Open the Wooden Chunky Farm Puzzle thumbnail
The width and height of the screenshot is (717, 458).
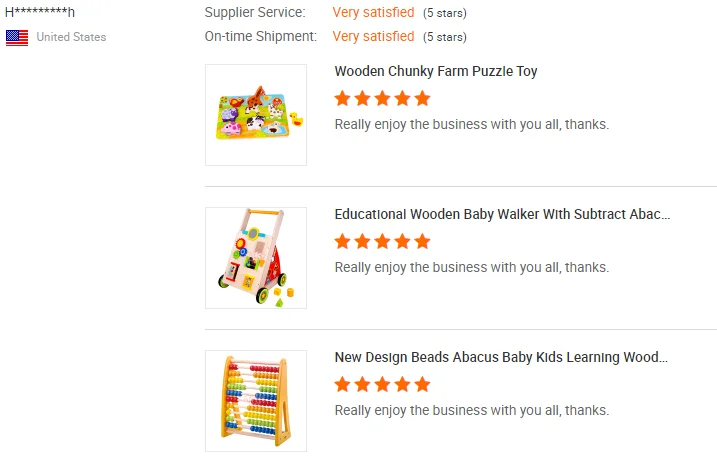coord(256,115)
